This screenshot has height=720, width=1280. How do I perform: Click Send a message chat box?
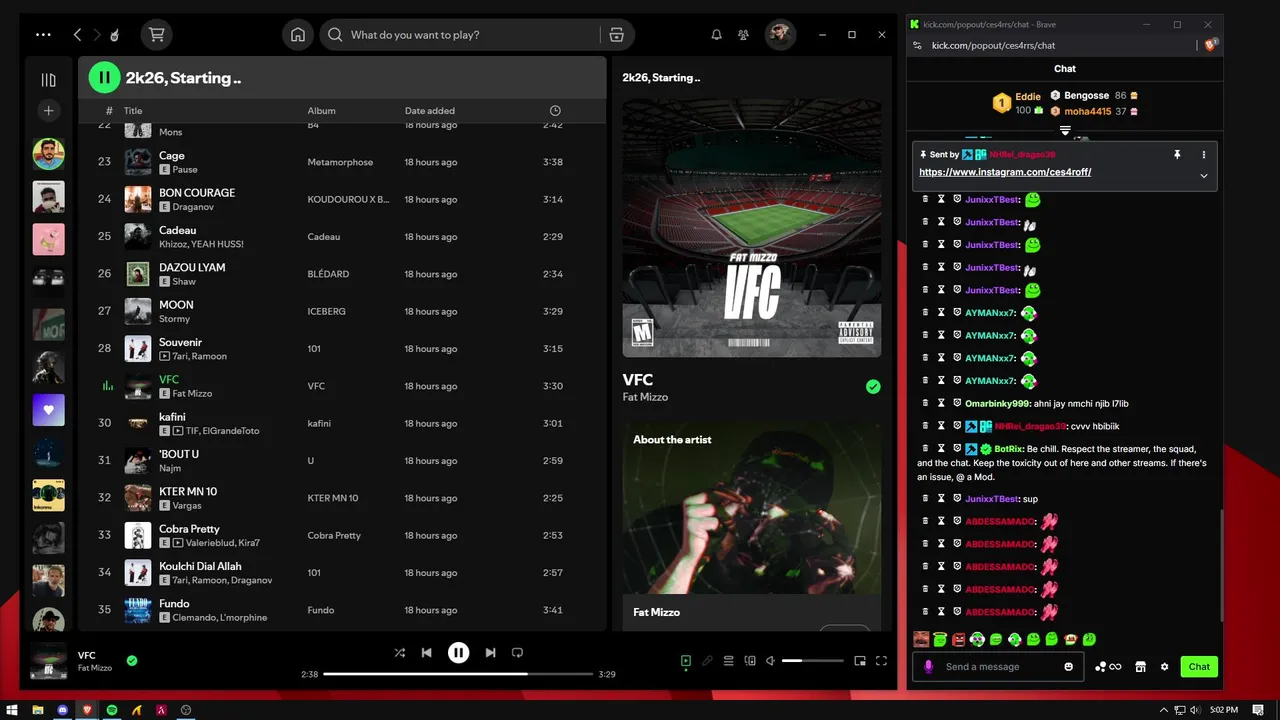tap(998, 667)
